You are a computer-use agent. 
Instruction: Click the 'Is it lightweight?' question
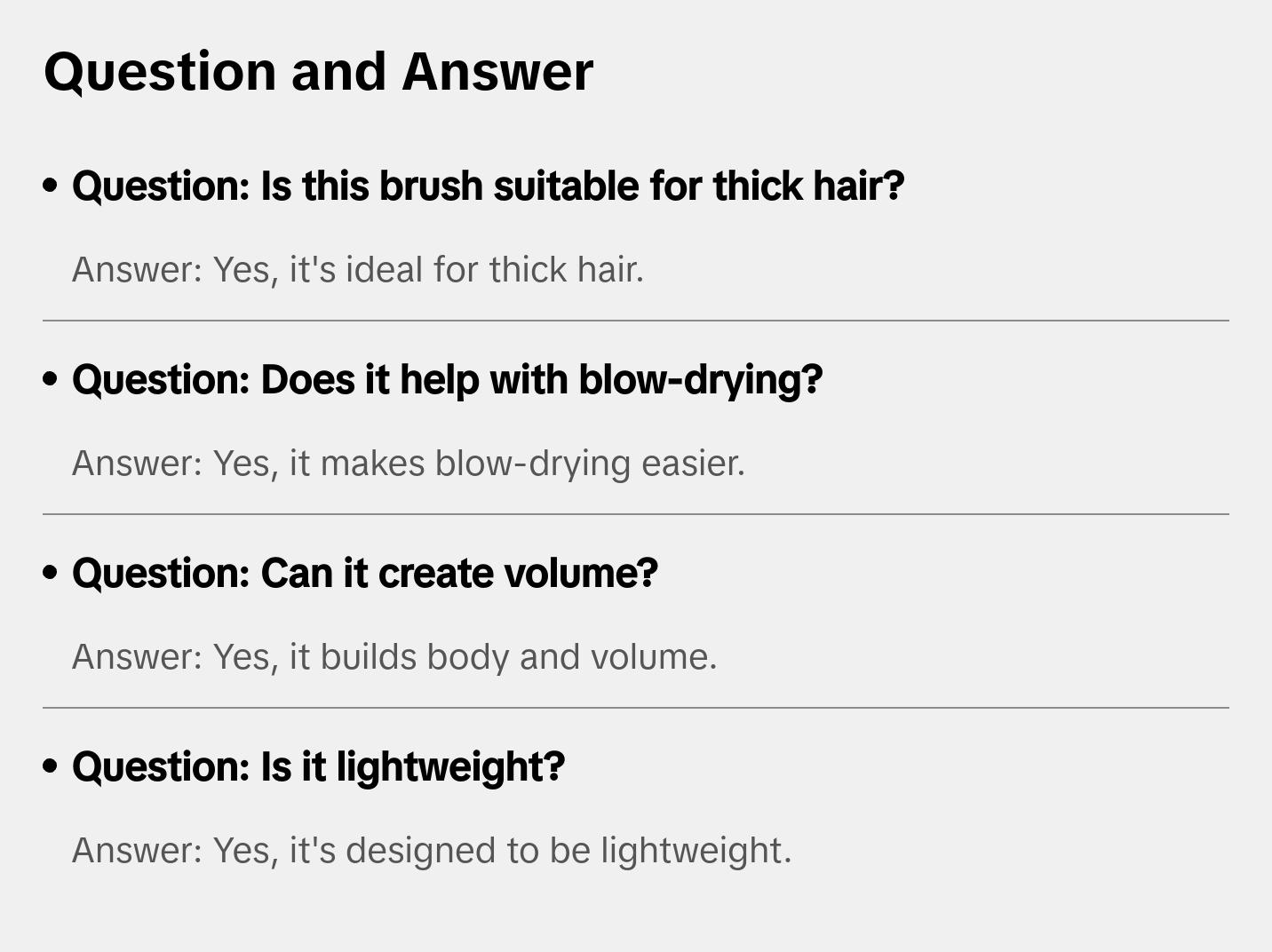(x=319, y=767)
